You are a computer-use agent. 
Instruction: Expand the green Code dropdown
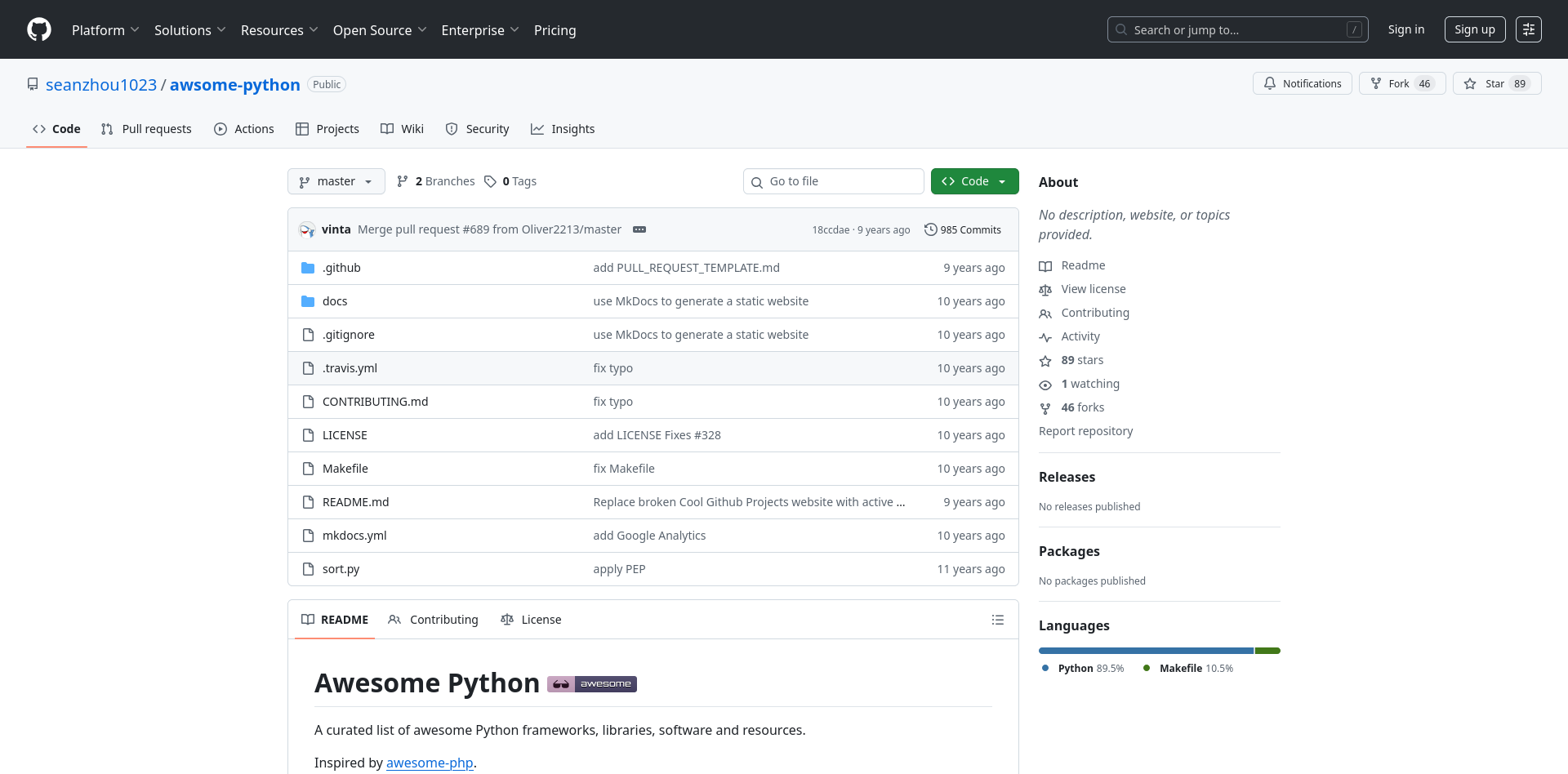[974, 181]
